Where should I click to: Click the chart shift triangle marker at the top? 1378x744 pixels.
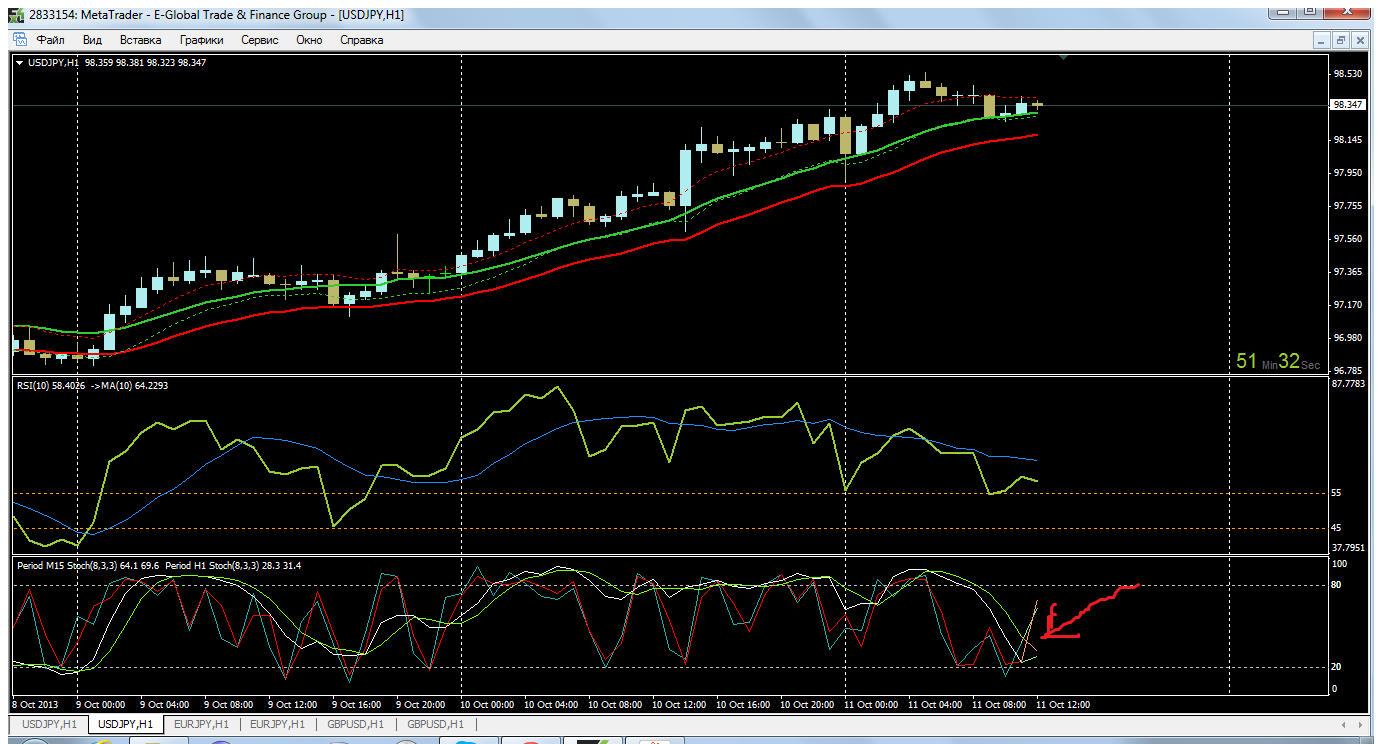[x=1063, y=59]
